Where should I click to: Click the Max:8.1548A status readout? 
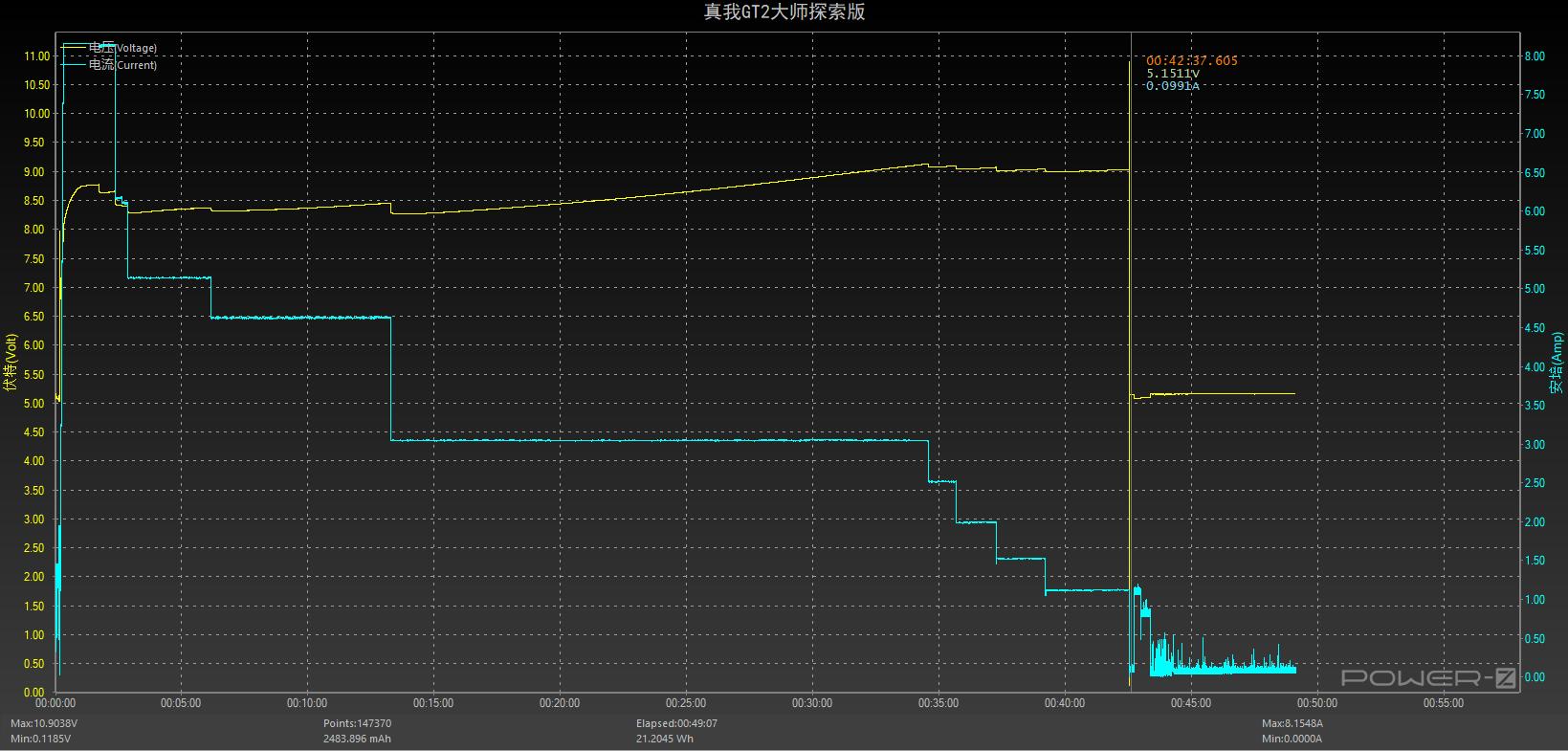tap(1292, 724)
